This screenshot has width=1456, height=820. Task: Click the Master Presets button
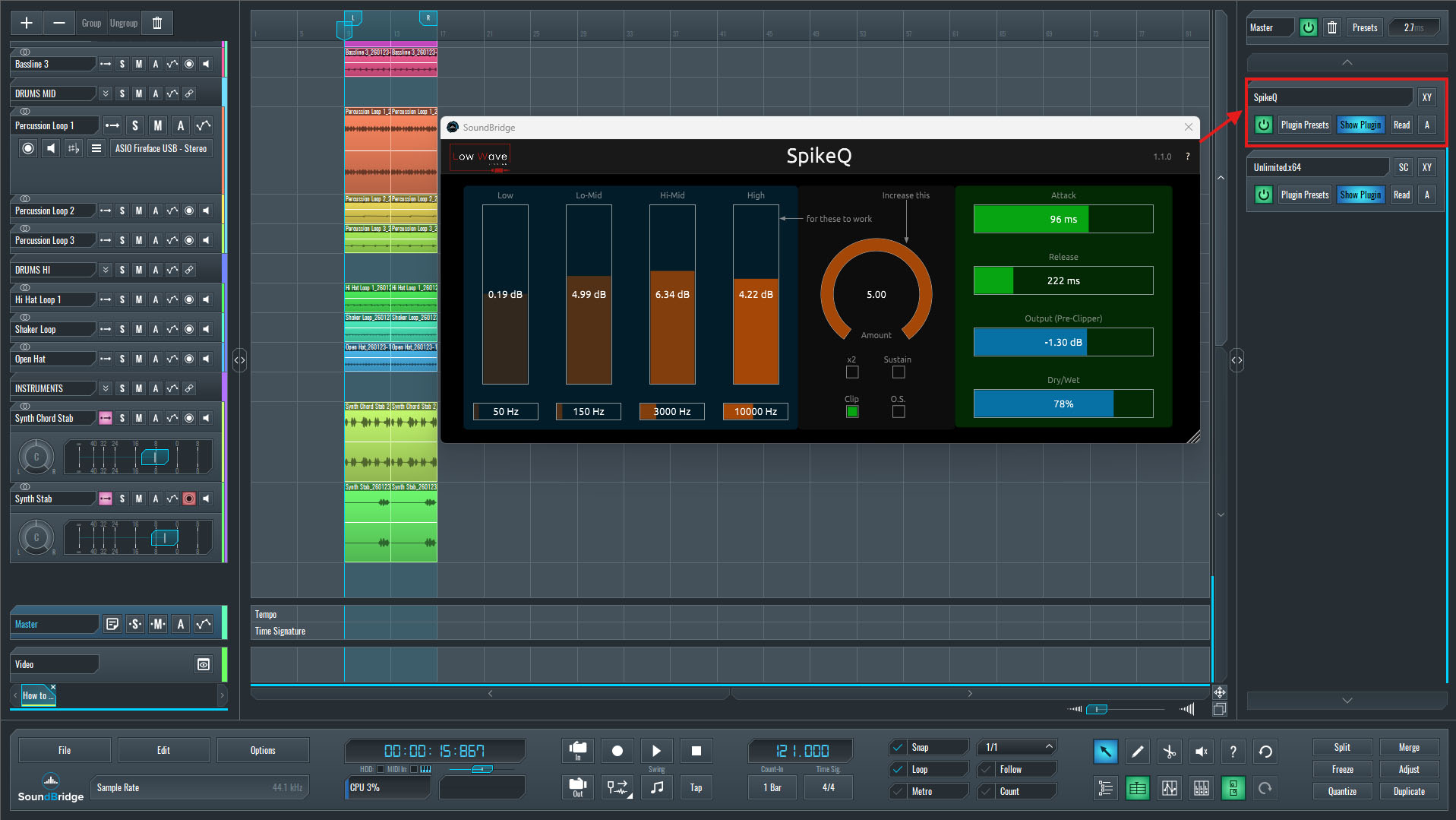click(1364, 27)
